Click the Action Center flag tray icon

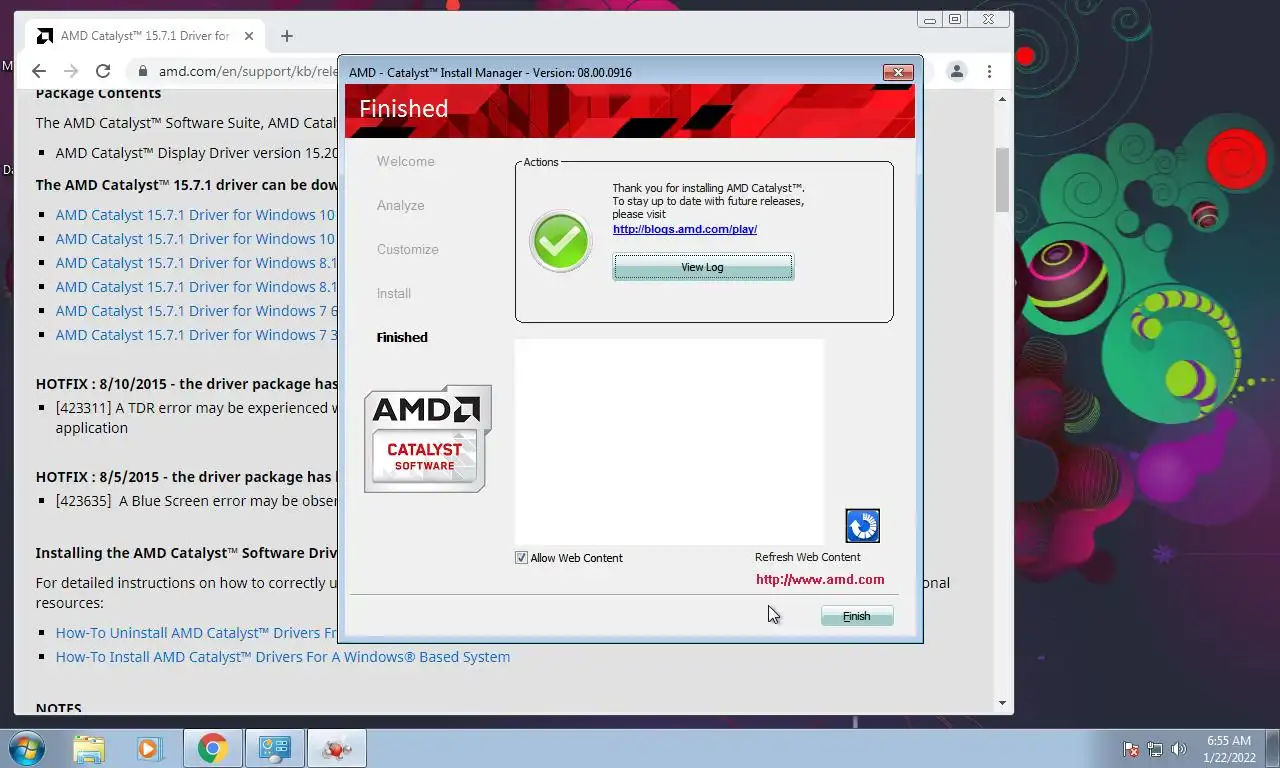pos(1131,749)
